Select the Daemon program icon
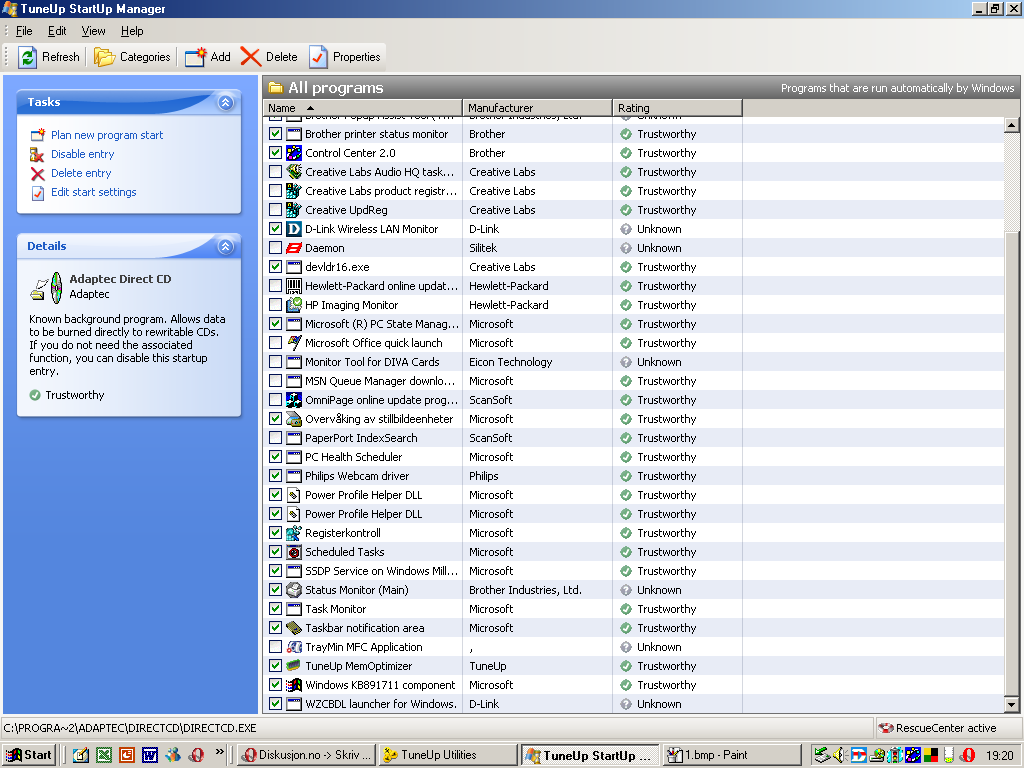Screen dimensions: 1024x768 (x=294, y=248)
